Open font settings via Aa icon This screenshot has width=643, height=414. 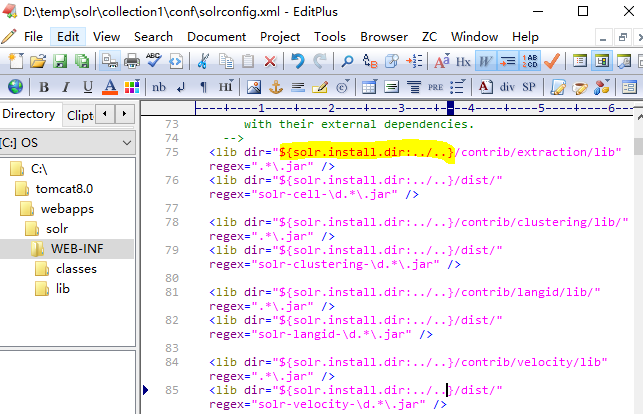pyautogui.click(x=442, y=61)
